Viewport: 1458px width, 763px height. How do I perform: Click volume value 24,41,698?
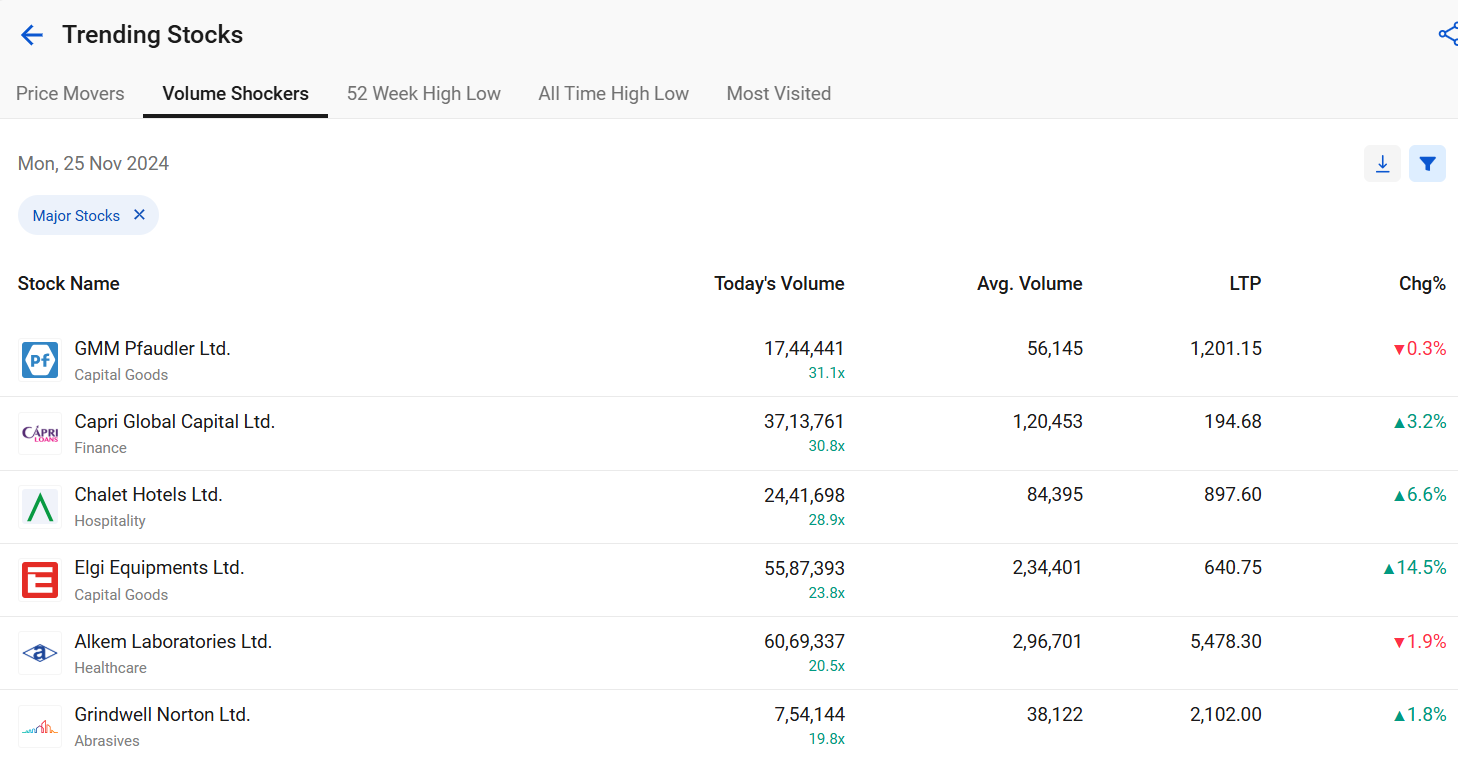point(804,494)
